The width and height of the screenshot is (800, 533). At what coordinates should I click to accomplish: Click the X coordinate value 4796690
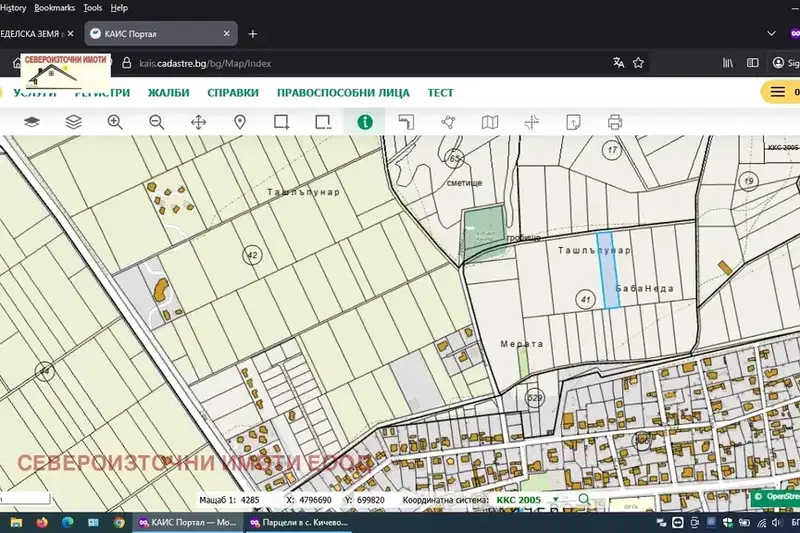click(x=315, y=500)
